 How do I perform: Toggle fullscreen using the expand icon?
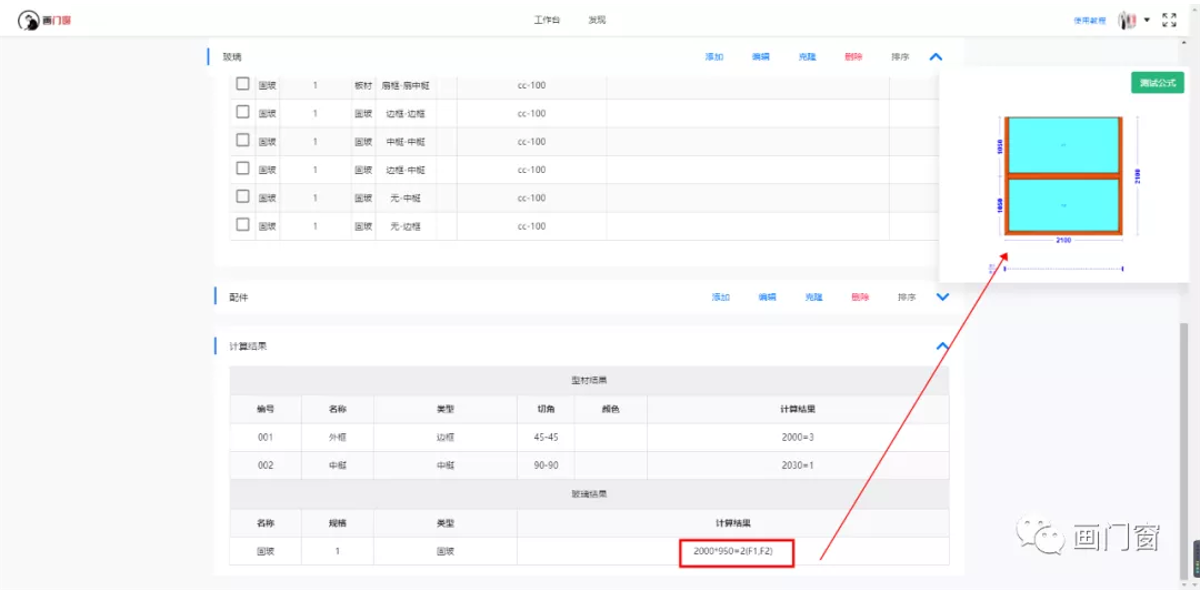click(1169, 20)
